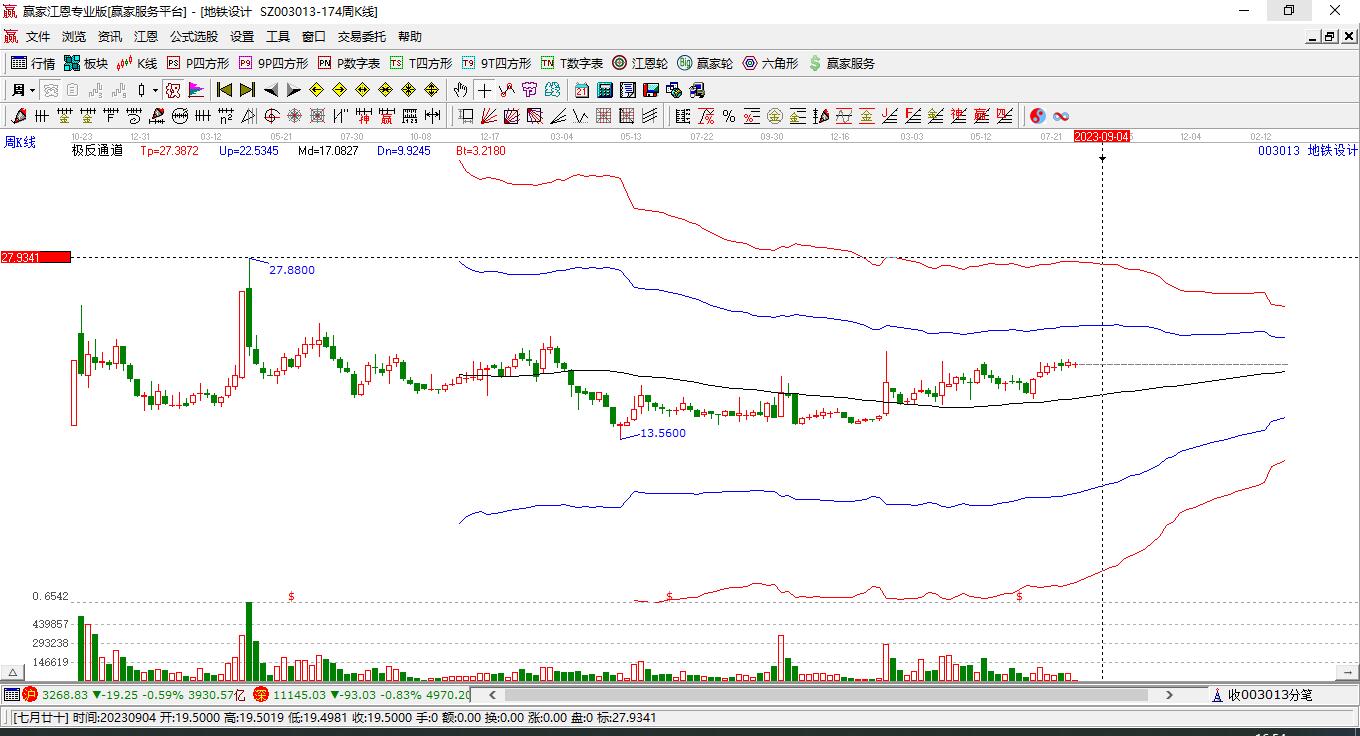Open the calendar icon showing 21
This screenshot has height=736, width=1360.
tap(581, 90)
